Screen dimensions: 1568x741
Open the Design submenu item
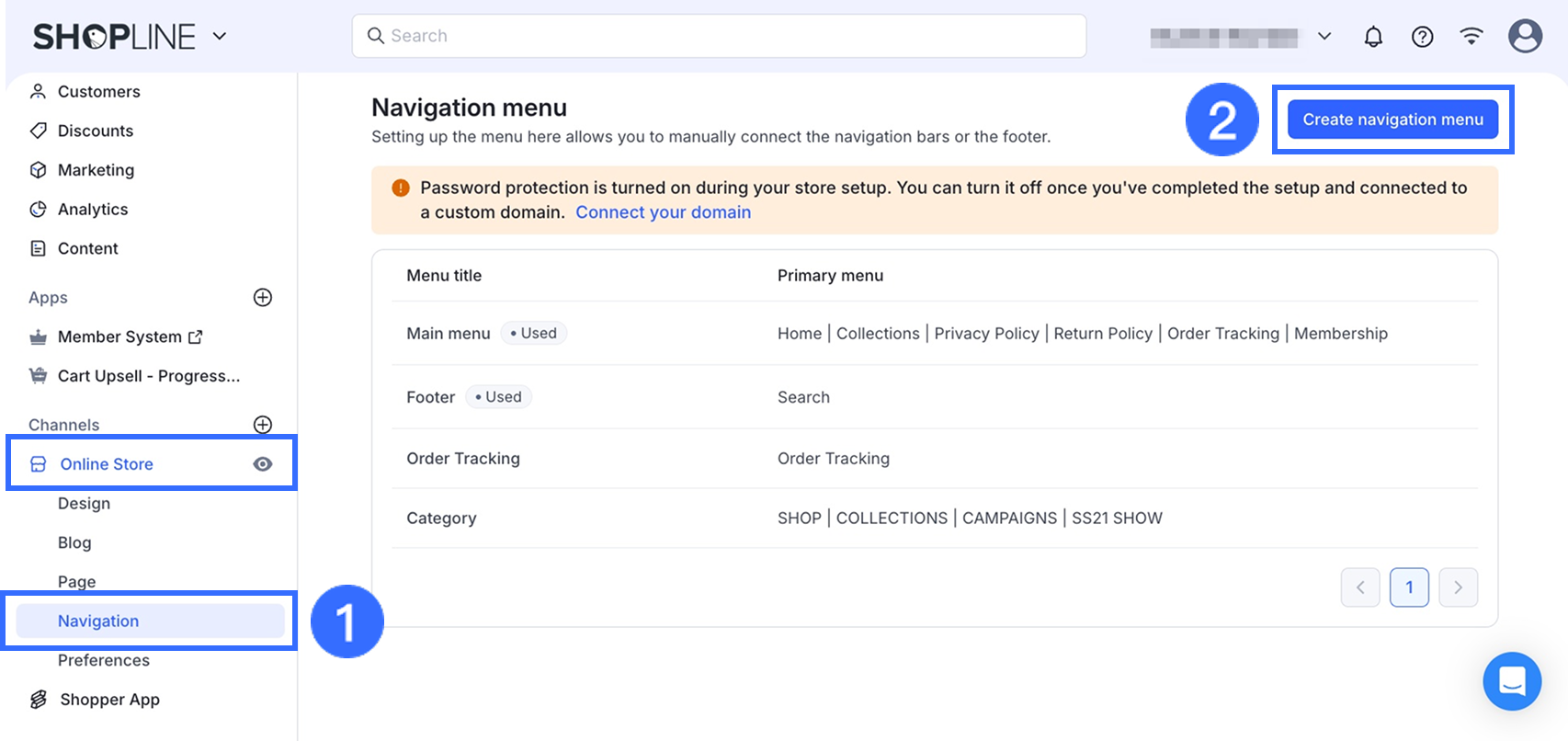84,504
